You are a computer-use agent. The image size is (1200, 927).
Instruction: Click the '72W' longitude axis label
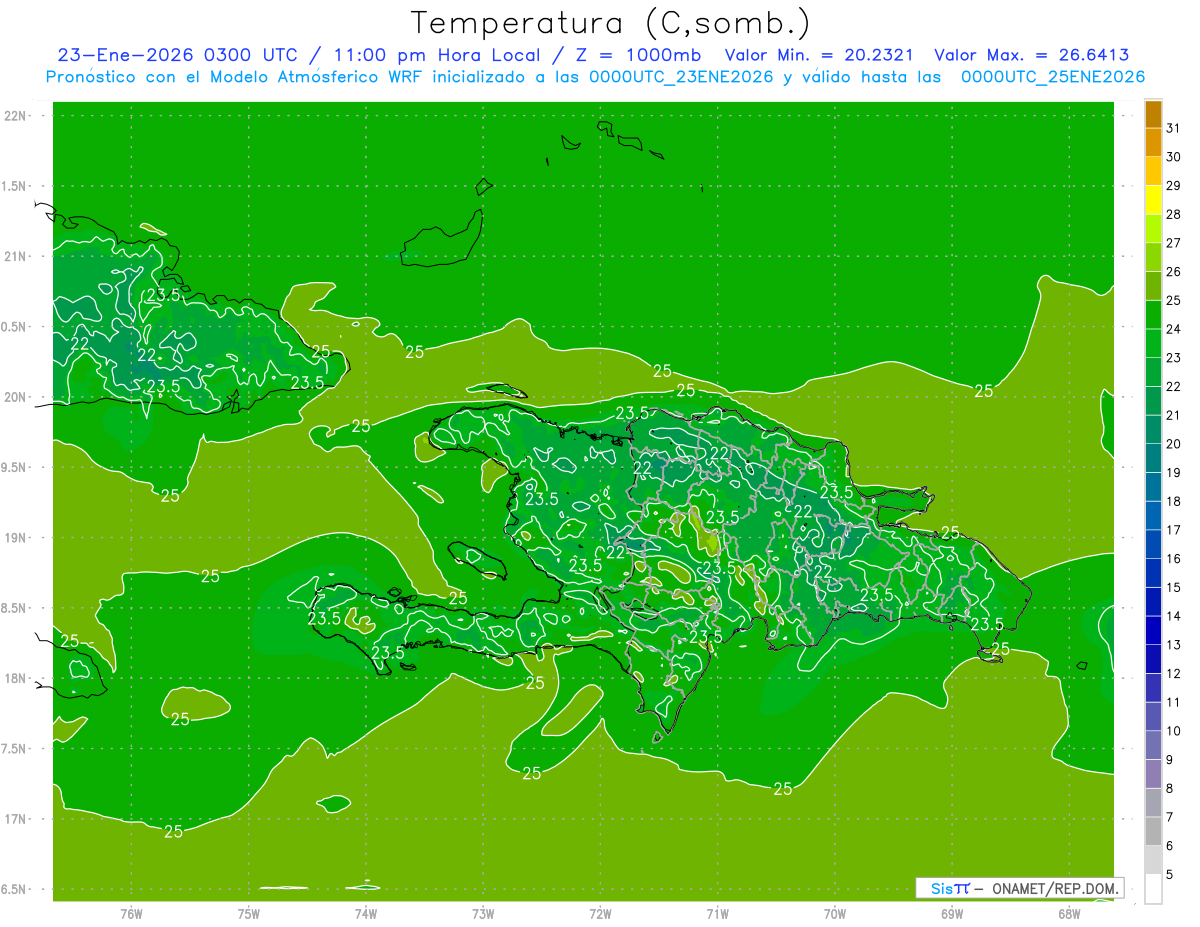600,913
